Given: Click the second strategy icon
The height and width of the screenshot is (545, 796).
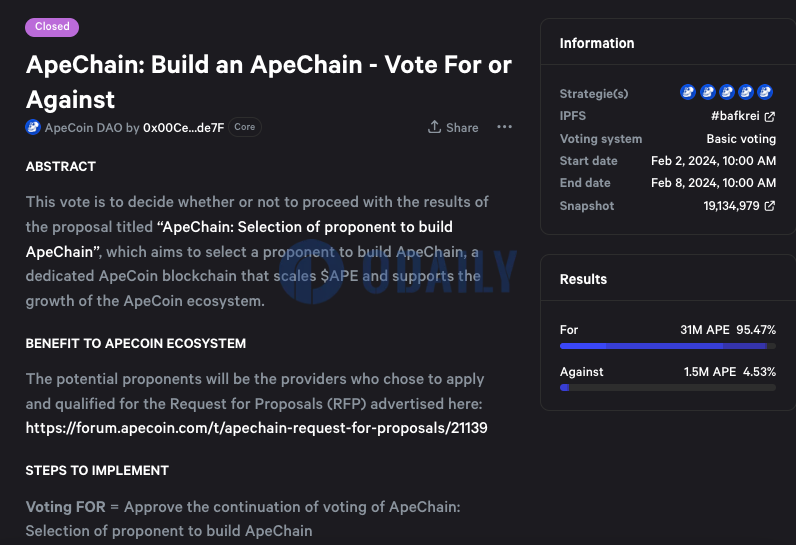Looking at the screenshot, I should click(708, 92).
